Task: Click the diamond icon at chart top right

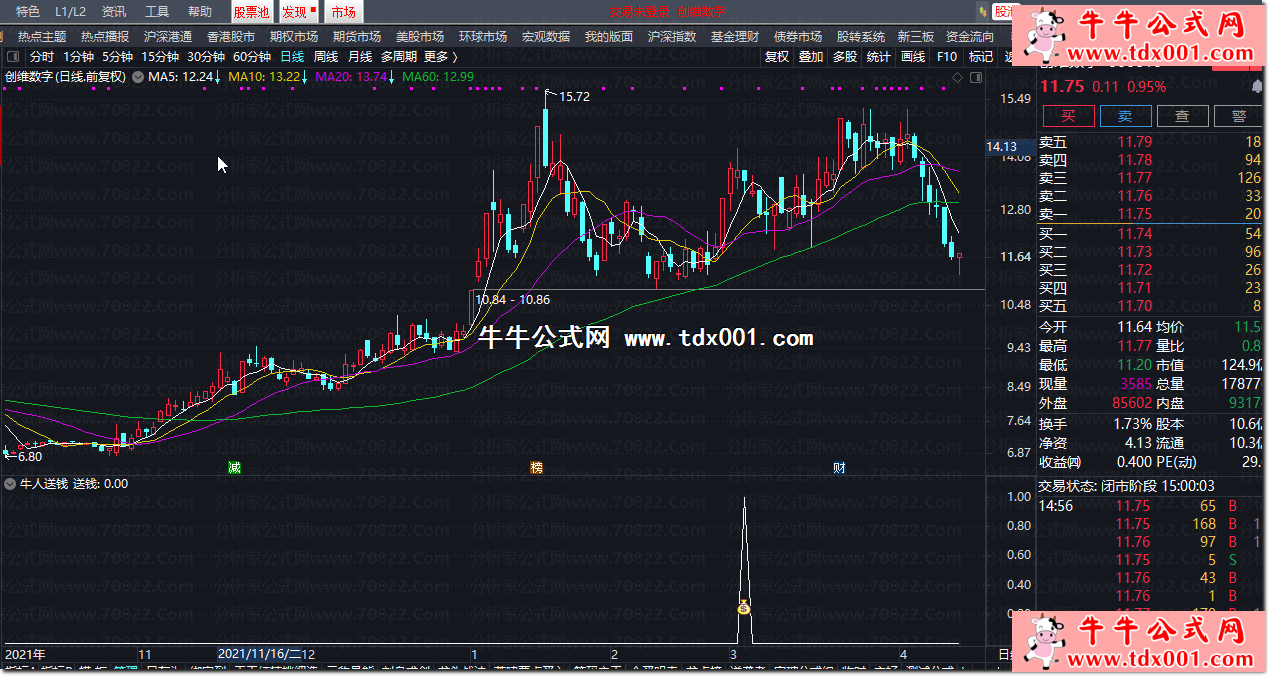Action: [x=957, y=76]
